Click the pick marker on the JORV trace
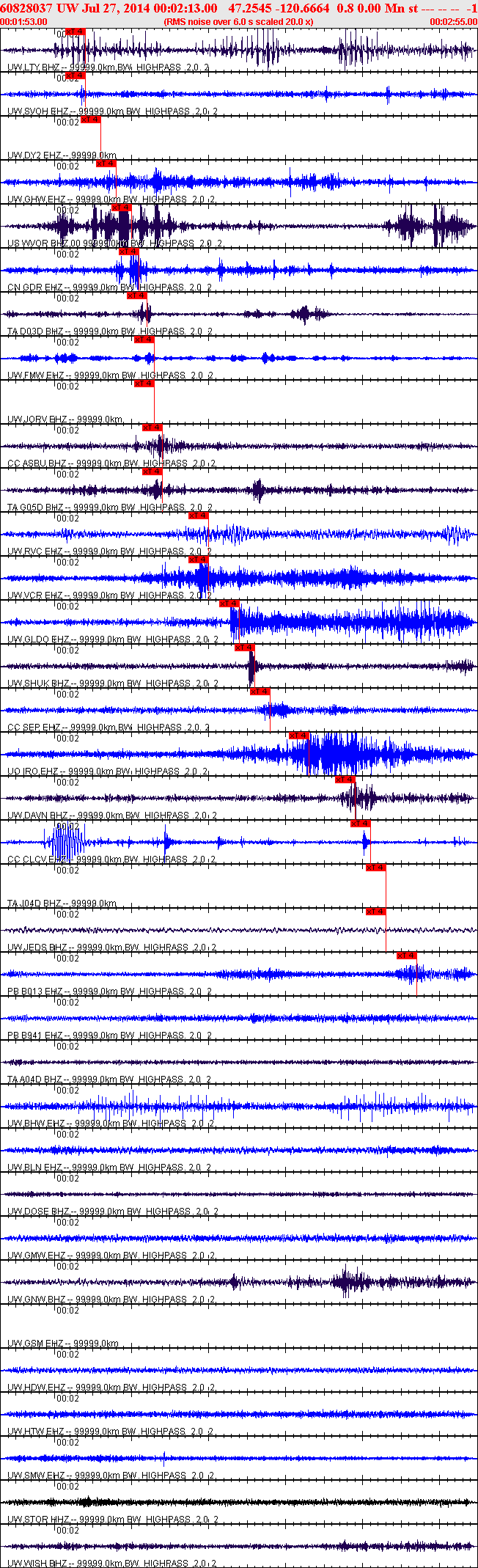Screen dimensions: 478x1568 coord(144,384)
